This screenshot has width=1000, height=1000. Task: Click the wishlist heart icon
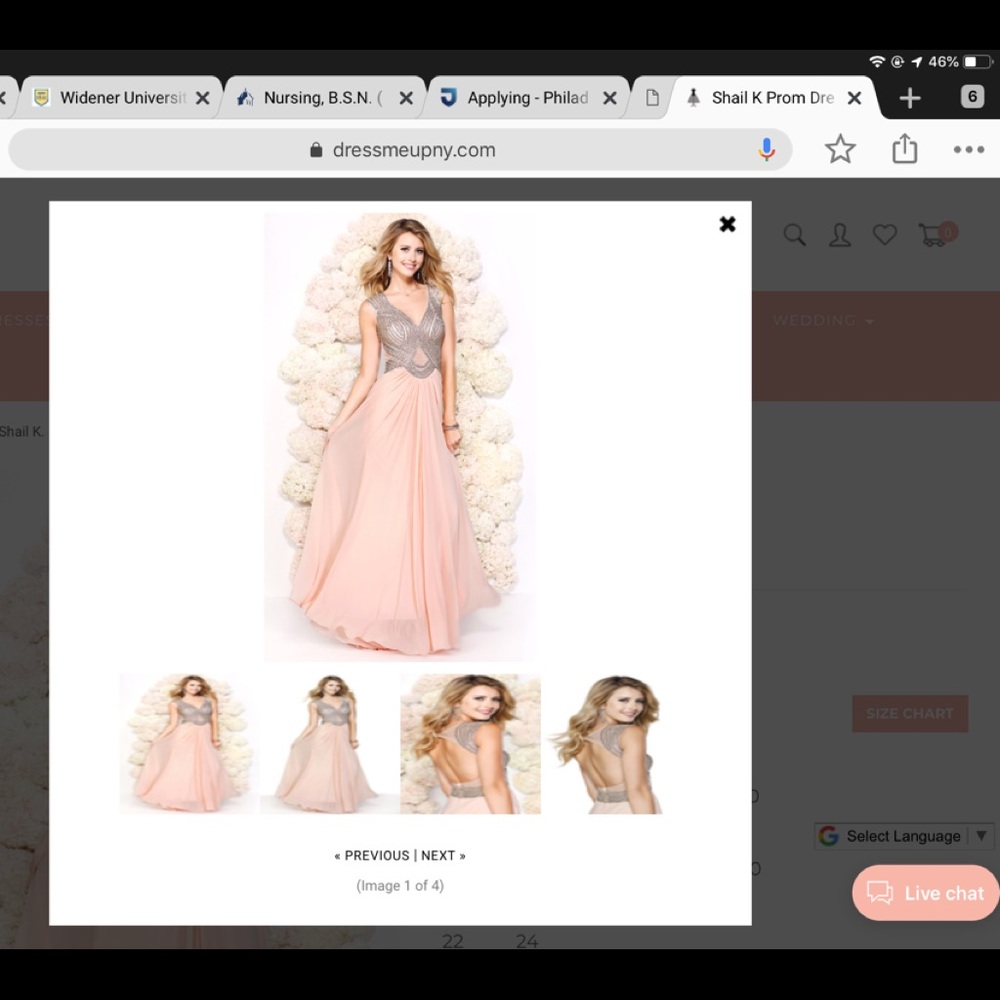point(884,234)
